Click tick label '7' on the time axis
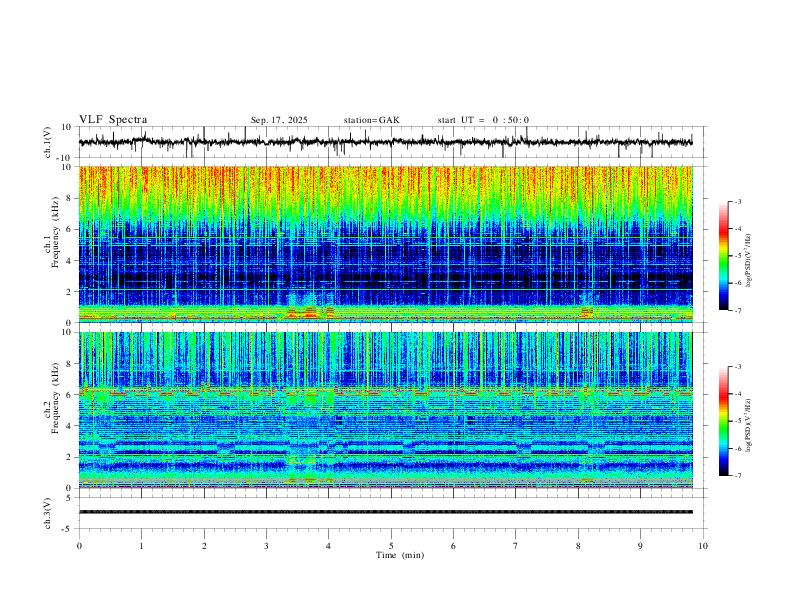This screenshot has width=792, height=612. coord(516,546)
